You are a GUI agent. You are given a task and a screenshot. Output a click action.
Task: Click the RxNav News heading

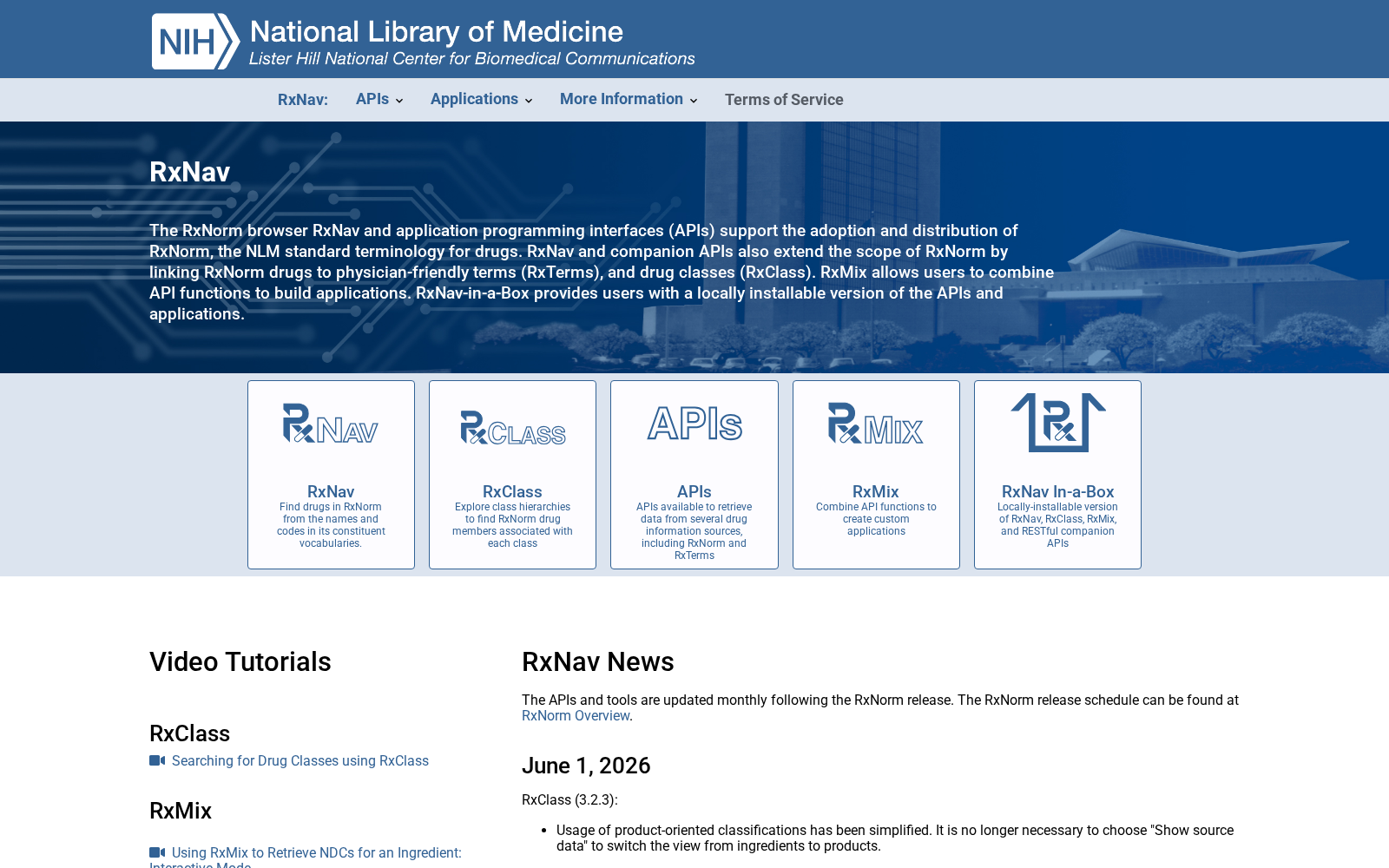coord(598,661)
